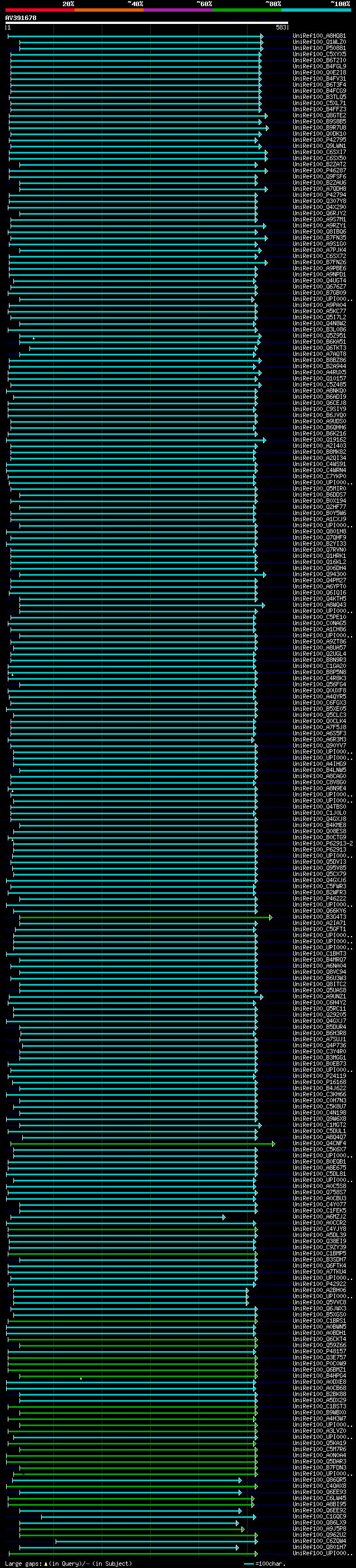
Task: Select the UniRef100_B6T2I0 label
Action: [x=319, y=60]
